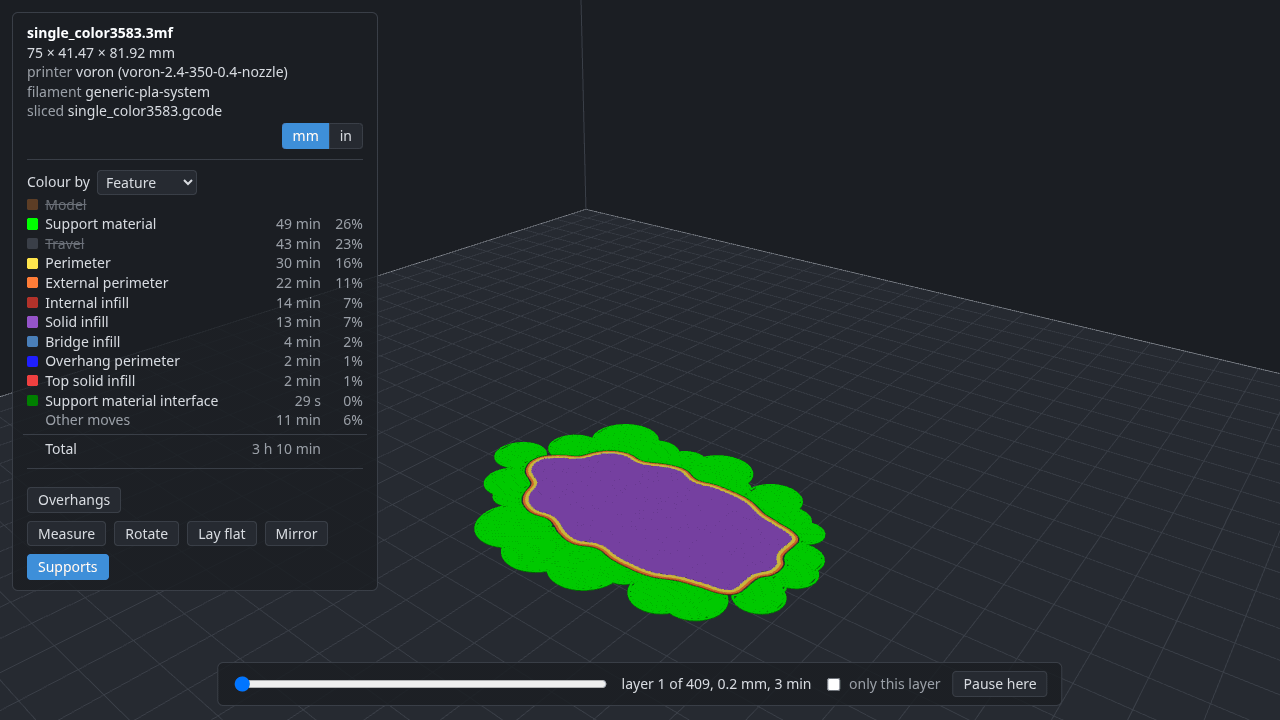Toggle Support material interface legend row

(195, 401)
